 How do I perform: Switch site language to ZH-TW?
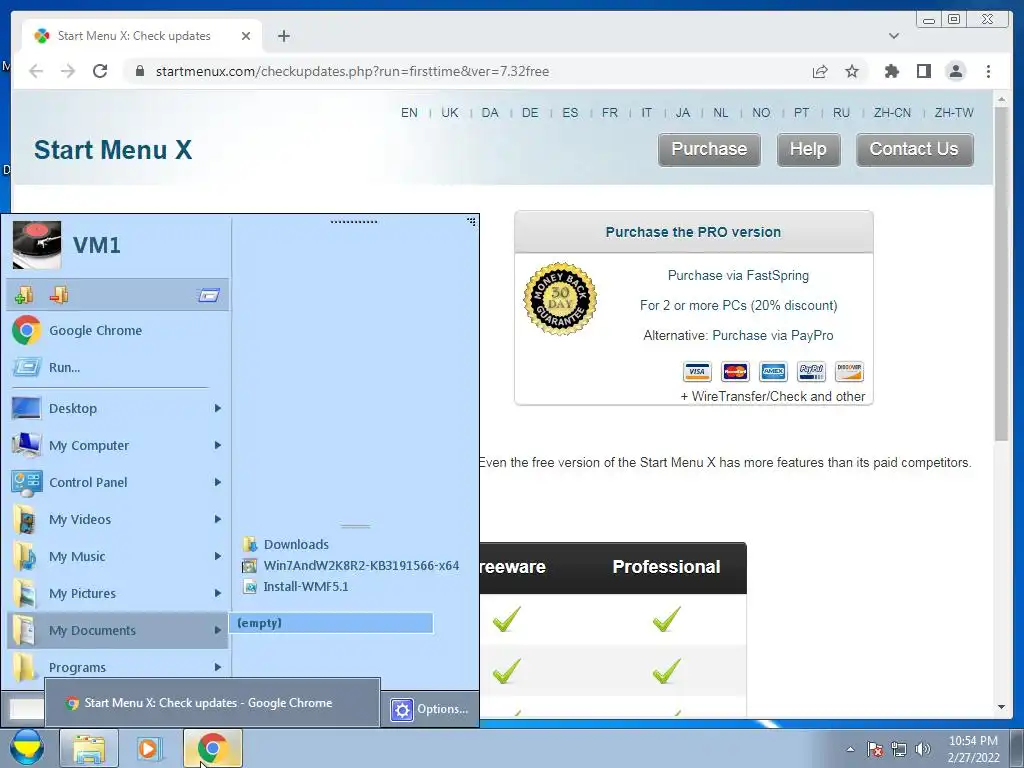click(953, 112)
